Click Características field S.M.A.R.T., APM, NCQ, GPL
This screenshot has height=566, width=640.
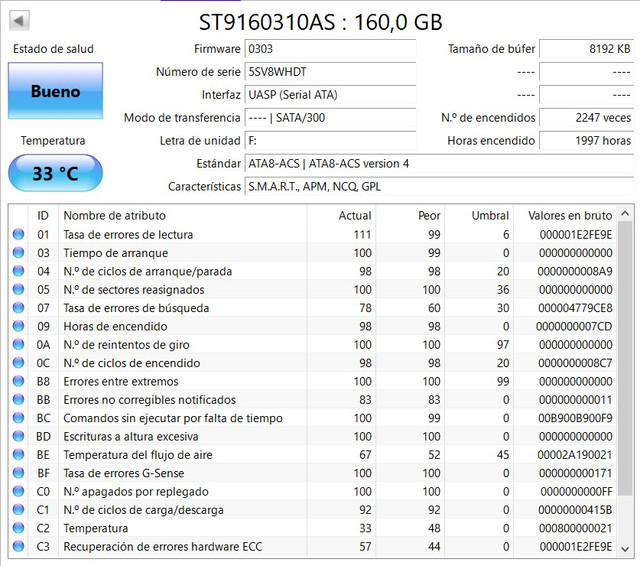click(439, 186)
